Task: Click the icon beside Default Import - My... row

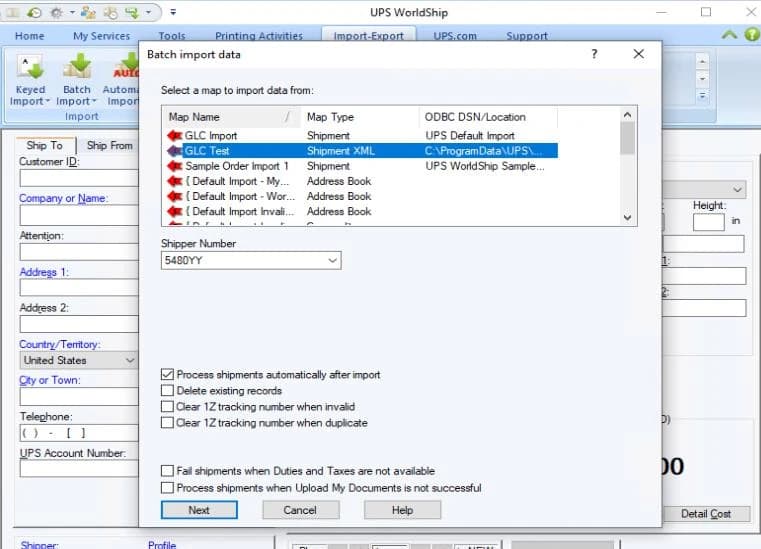Action: pos(174,181)
